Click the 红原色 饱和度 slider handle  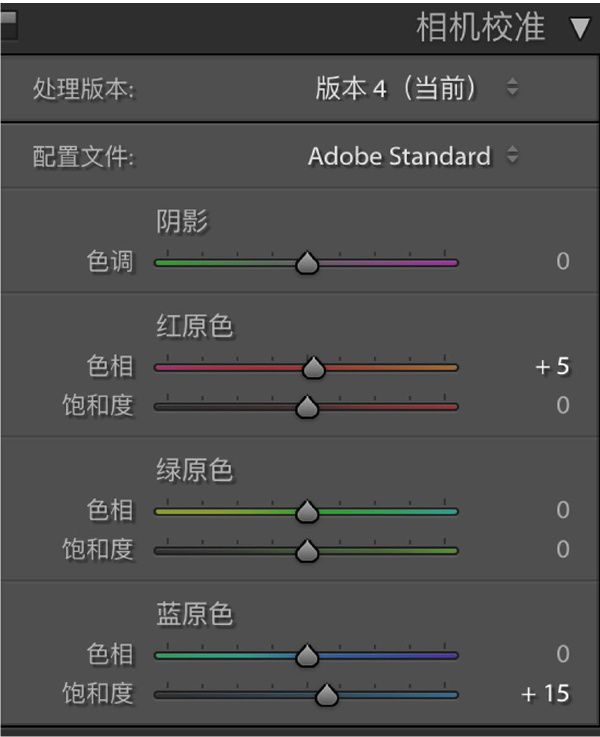tap(307, 406)
